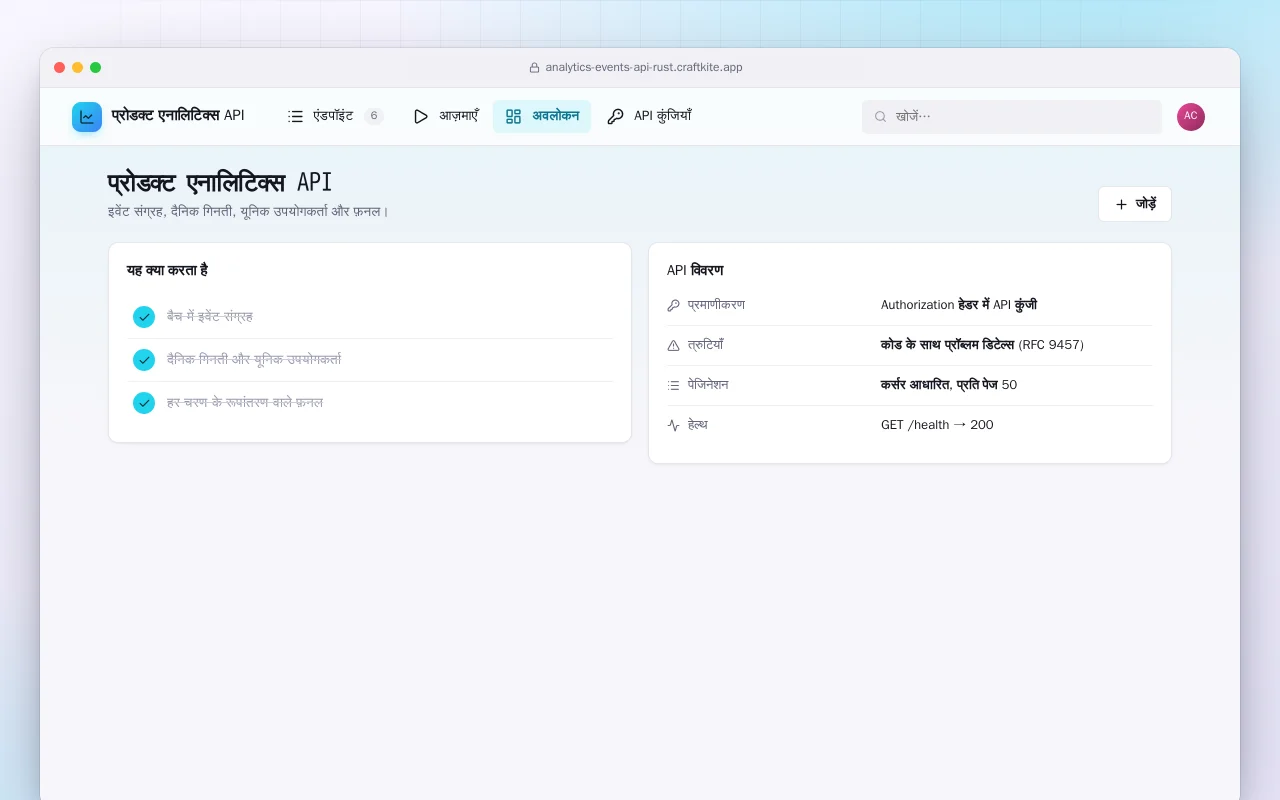Click the list icon next to पेजिनेशन
1280x800 pixels.
(x=673, y=385)
